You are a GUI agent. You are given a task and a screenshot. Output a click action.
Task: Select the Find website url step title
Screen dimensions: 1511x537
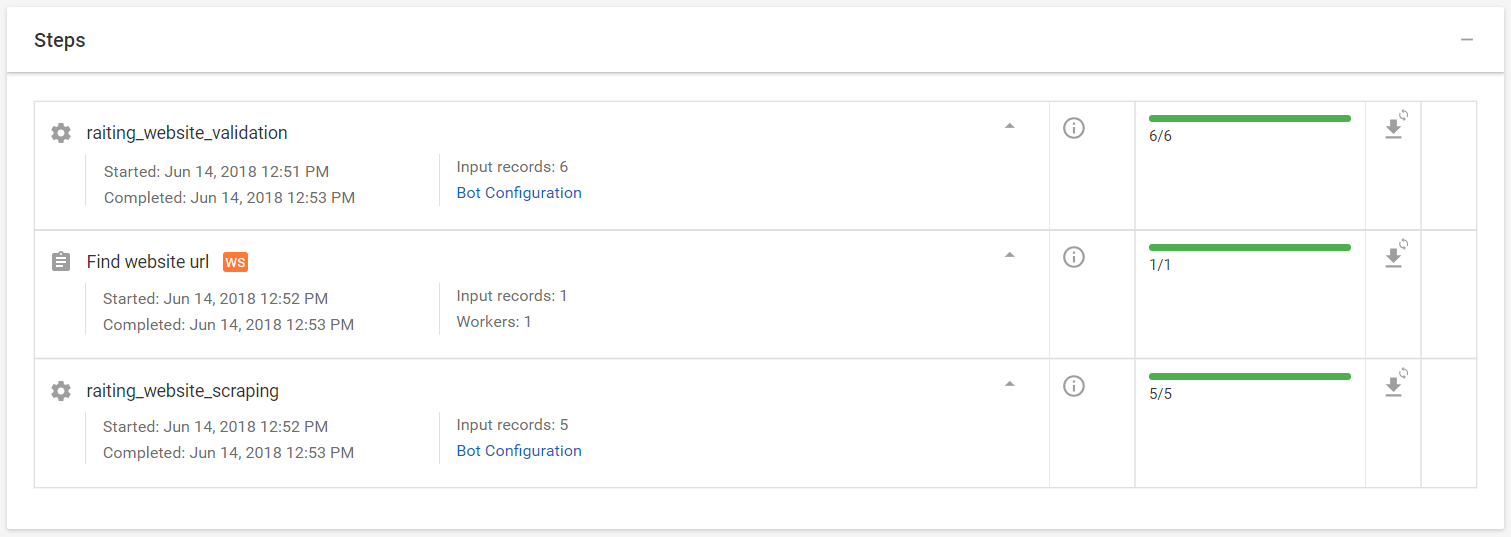(x=148, y=262)
